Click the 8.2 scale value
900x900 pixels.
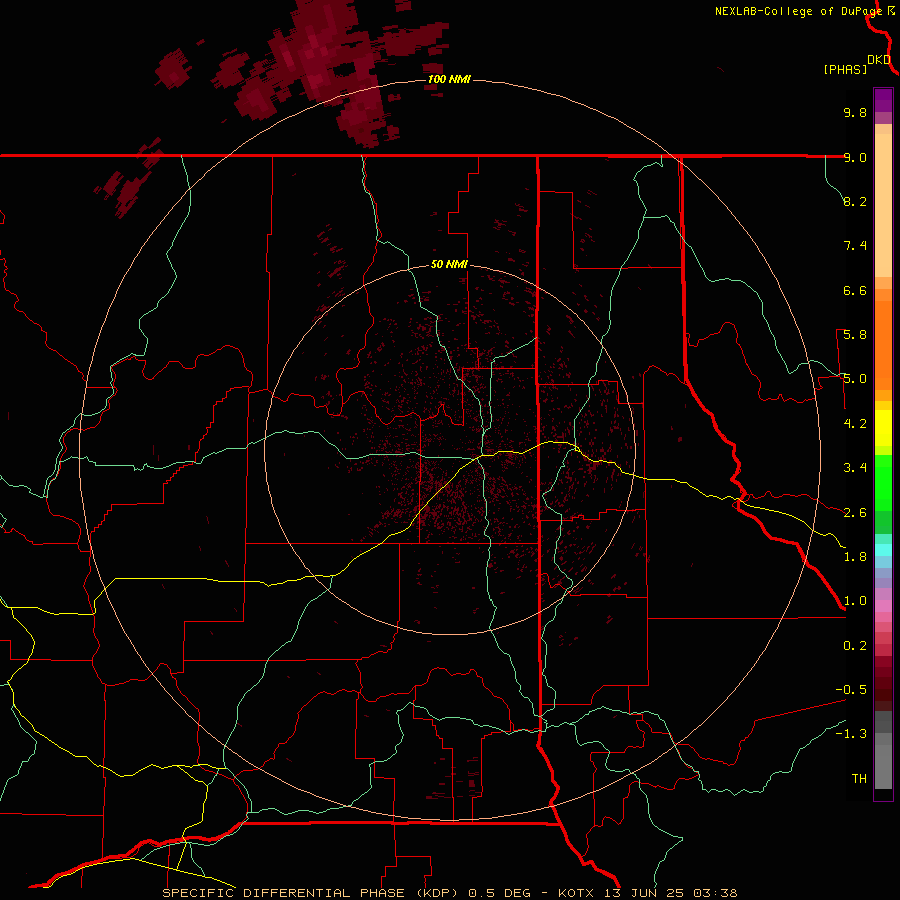[855, 201]
